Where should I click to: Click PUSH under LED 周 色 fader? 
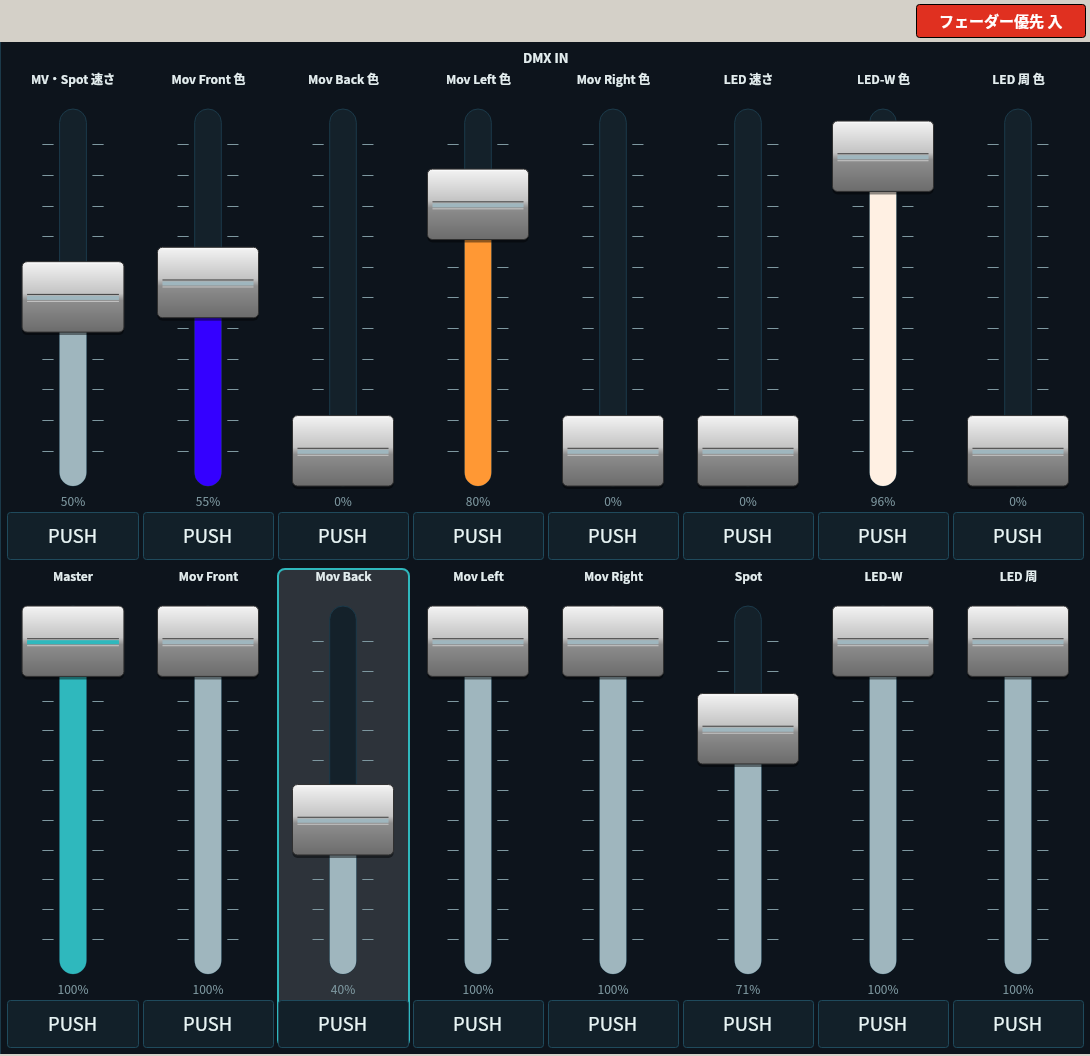[x=1018, y=536]
